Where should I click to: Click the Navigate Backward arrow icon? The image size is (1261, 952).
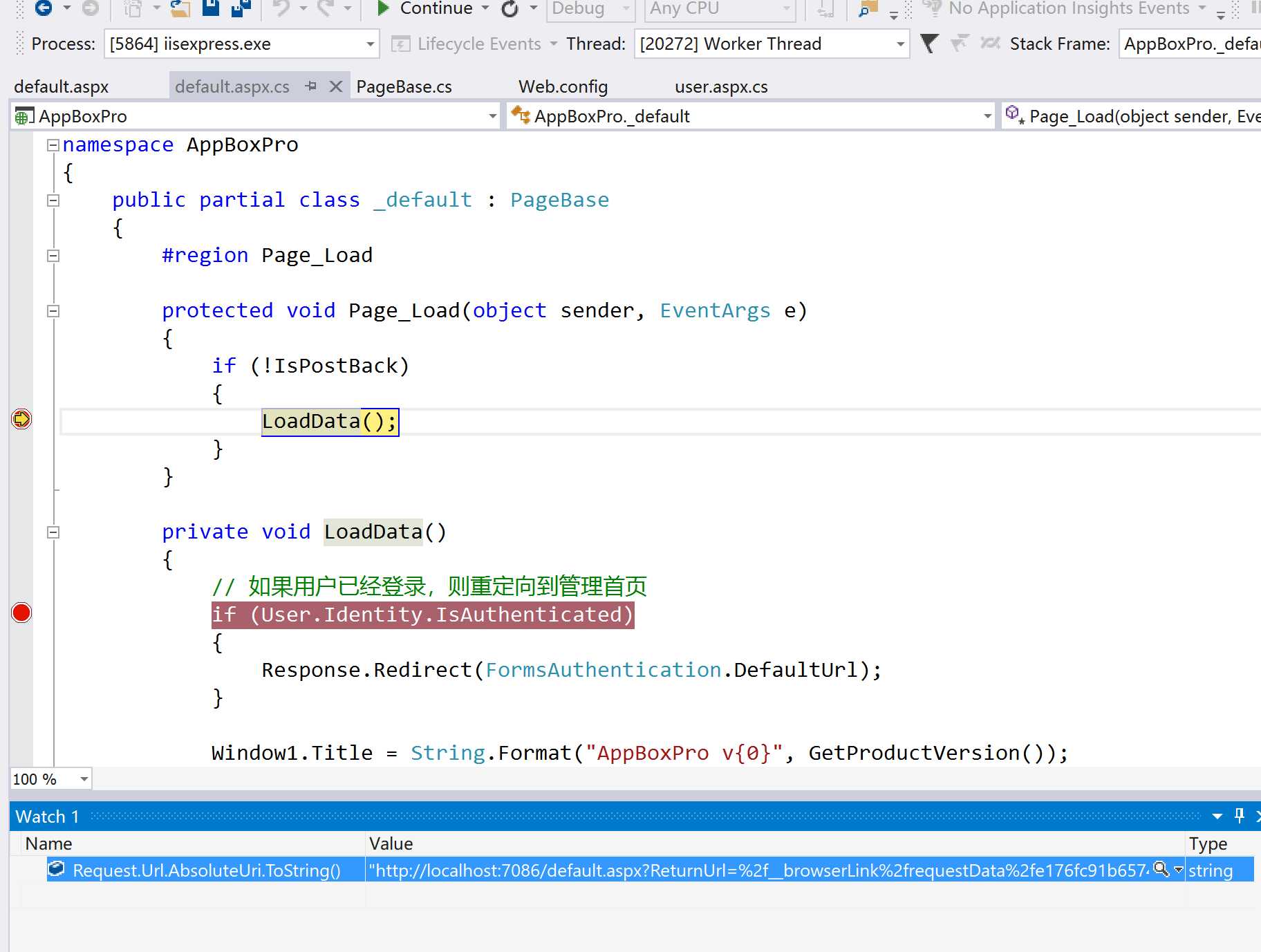pyautogui.click(x=44, y=8)
